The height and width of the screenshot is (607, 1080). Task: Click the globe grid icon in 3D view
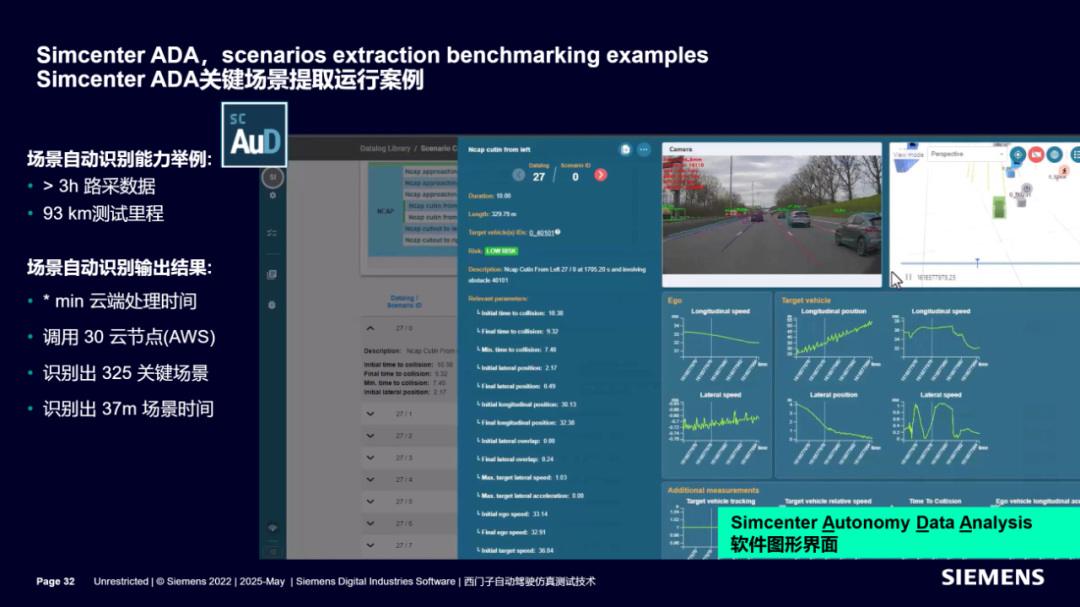(x=1055, y=155)
